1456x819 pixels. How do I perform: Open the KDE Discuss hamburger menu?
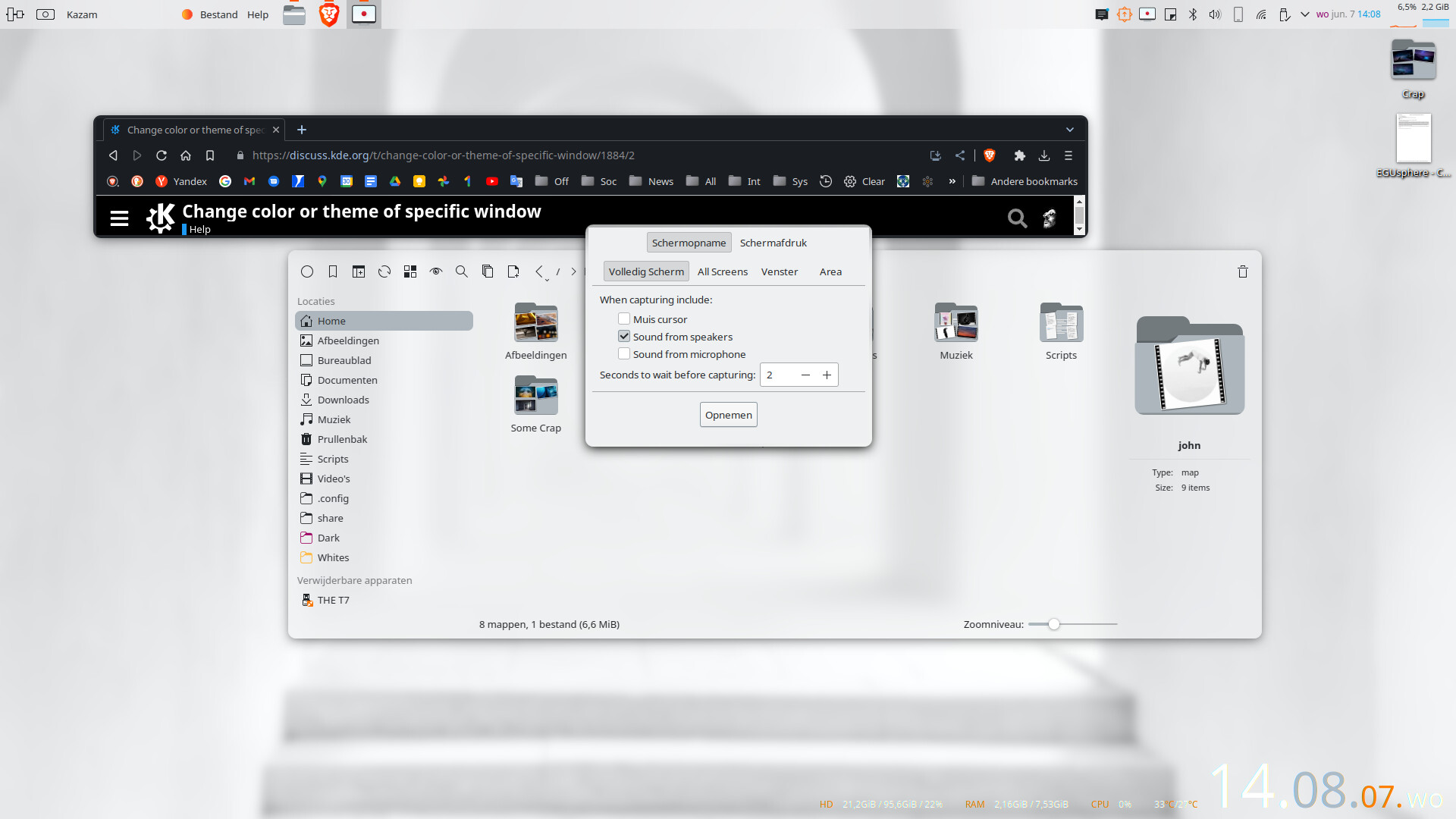click(119, 218)
